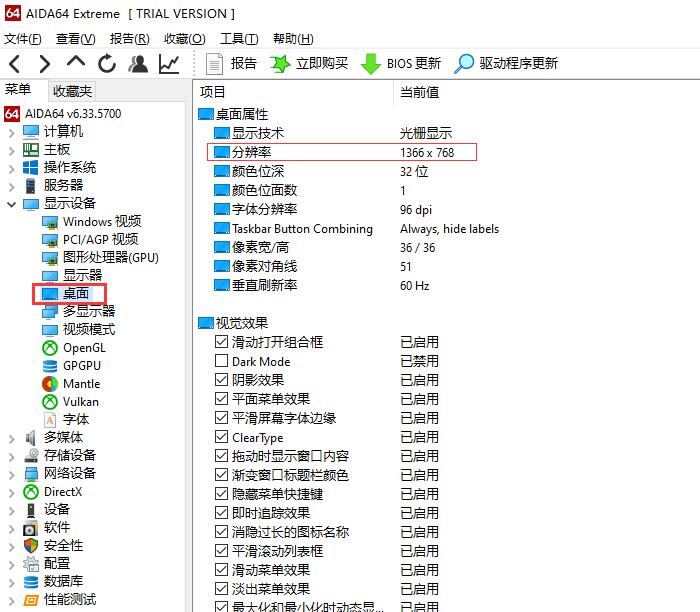Select 图形处理器(GPU) tree item

pyautogui.click(x=100, y=258)
